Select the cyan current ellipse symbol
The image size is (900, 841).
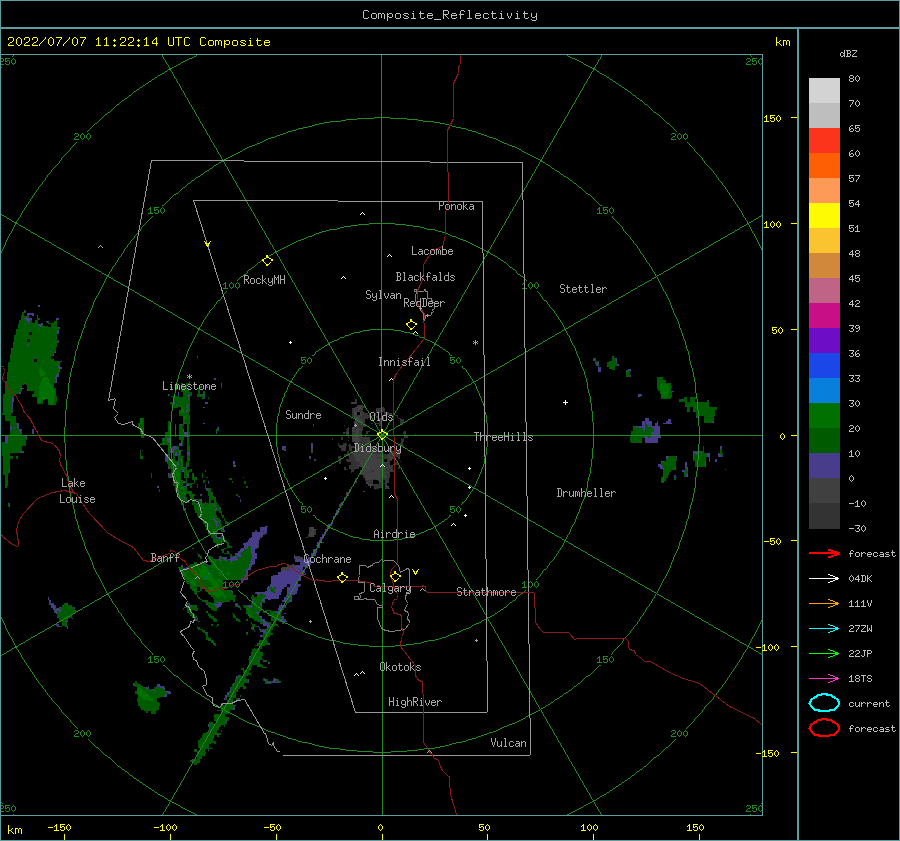point(824,703)
